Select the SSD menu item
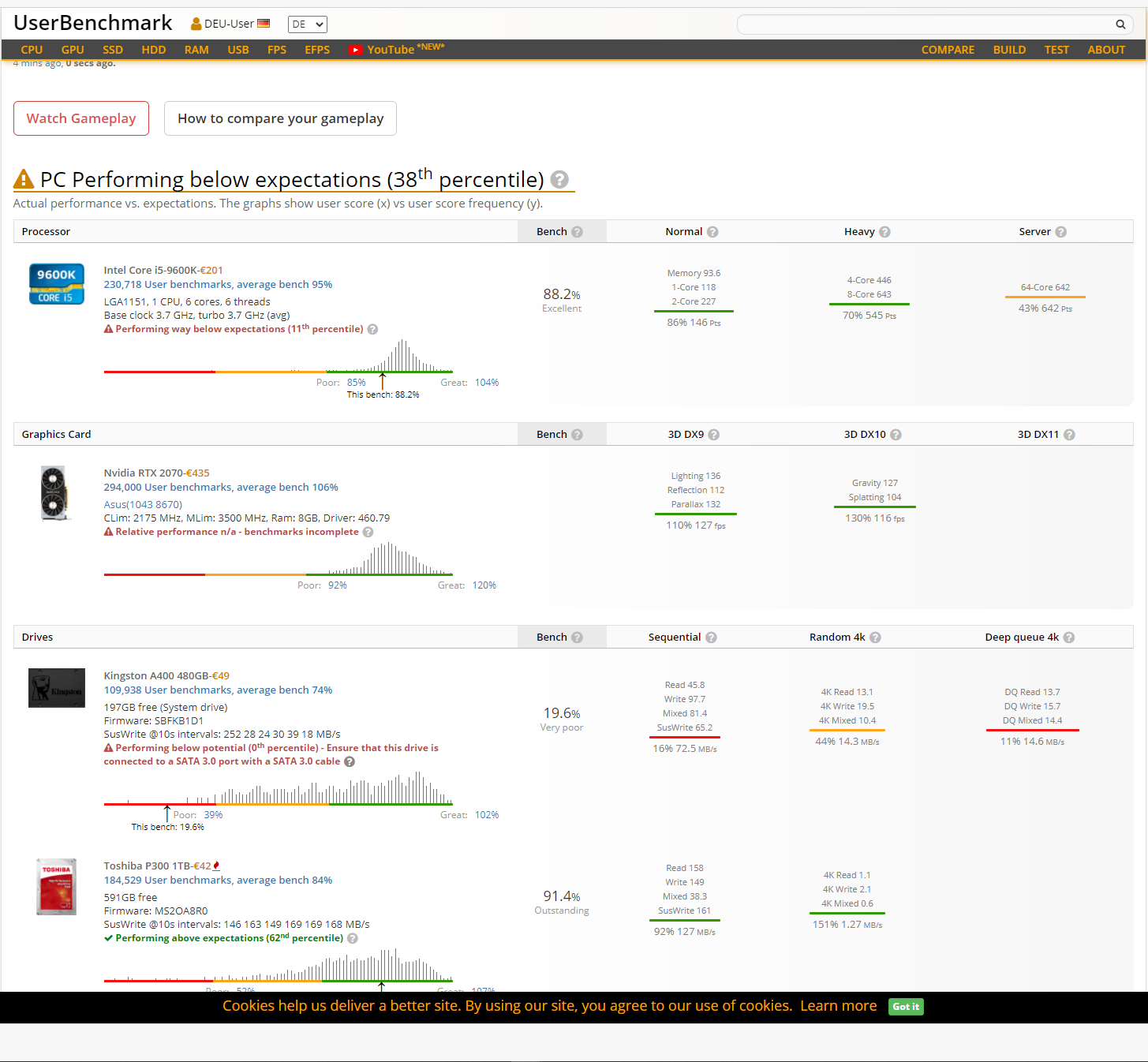The image size is (1148, 1062). click(112, 49)
